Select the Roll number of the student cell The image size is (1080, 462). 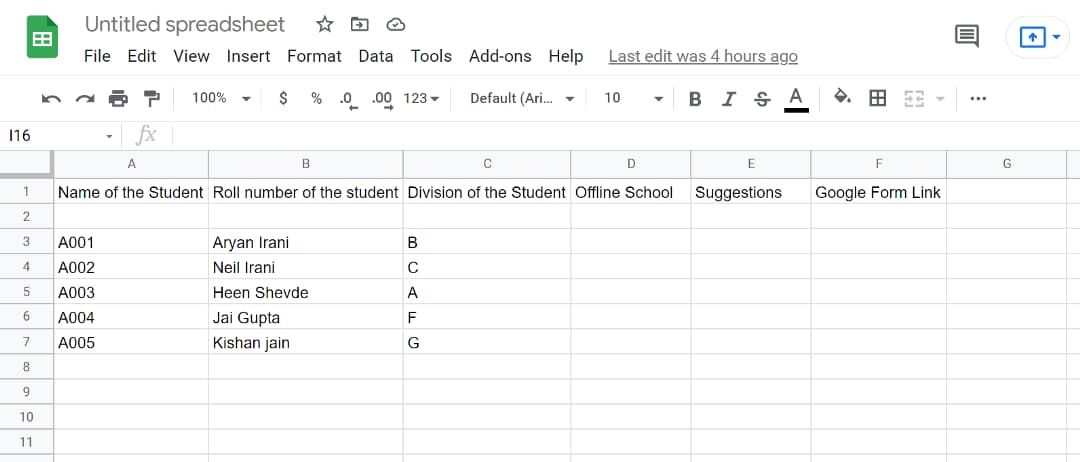[306, 192]
